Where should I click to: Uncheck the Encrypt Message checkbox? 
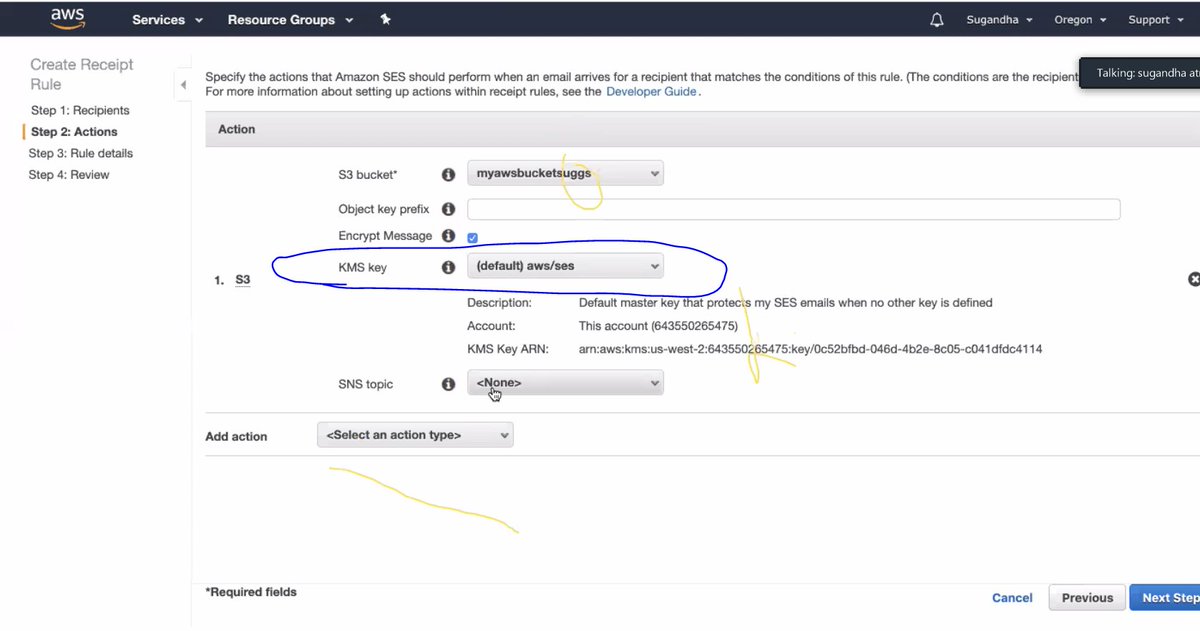coord(473,237)
